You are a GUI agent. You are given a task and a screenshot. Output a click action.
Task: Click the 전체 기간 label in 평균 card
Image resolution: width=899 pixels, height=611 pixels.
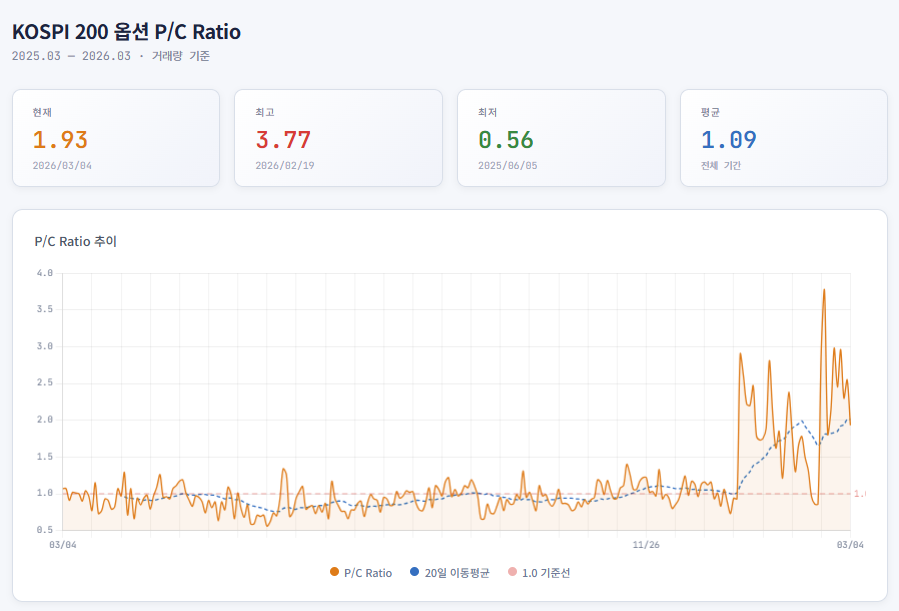point(721,166)
